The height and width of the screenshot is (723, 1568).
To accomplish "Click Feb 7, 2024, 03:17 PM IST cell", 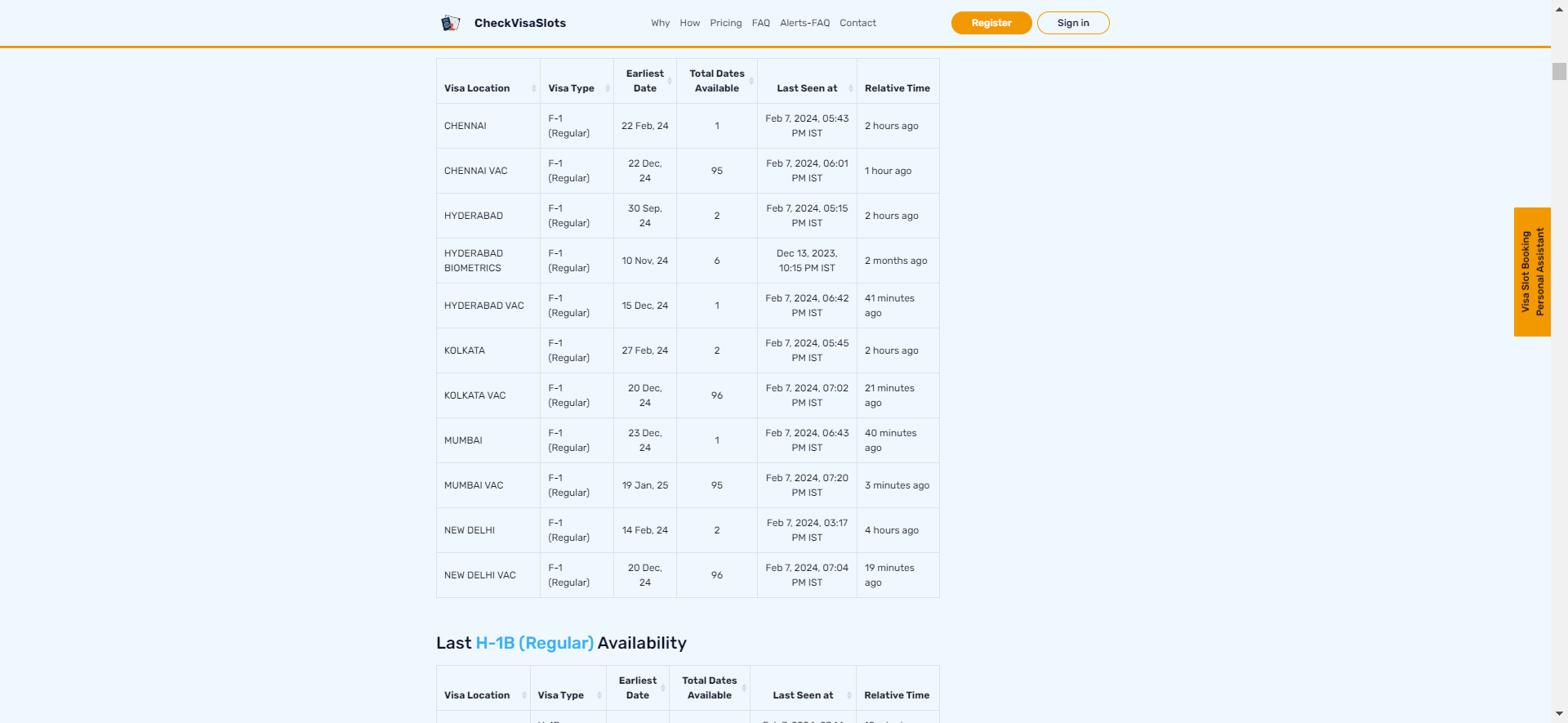I will (807, 530).
